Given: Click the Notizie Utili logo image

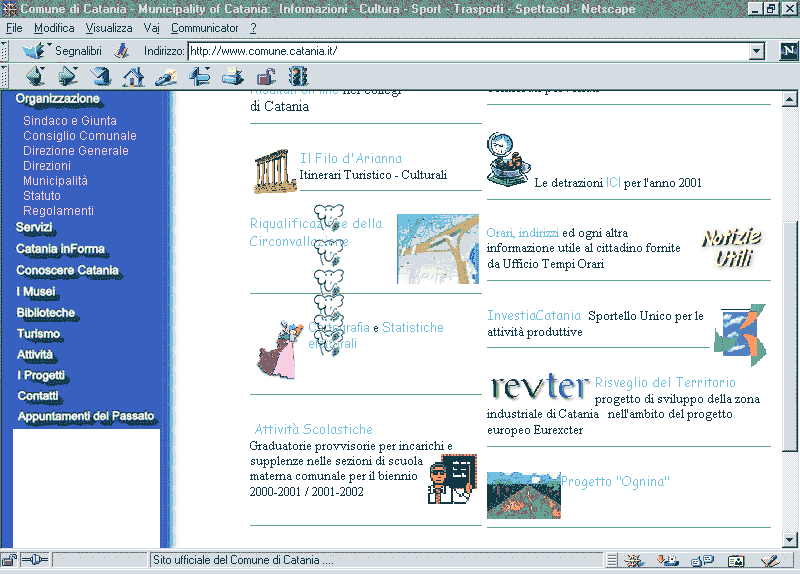Looking at the screenshot, I should [732, 247].
